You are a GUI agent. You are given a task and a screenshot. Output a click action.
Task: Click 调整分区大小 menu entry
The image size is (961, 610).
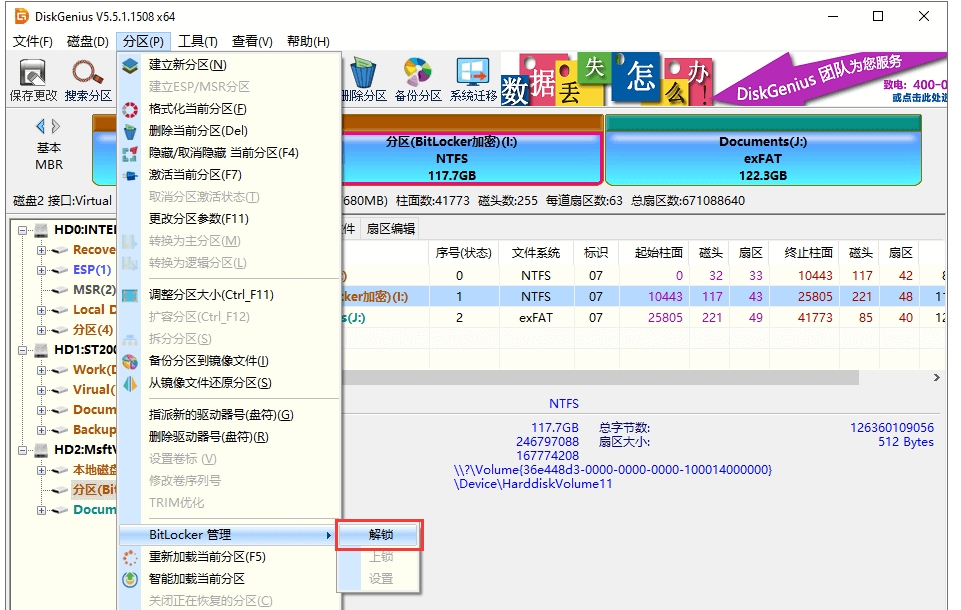tap(210, 295)
